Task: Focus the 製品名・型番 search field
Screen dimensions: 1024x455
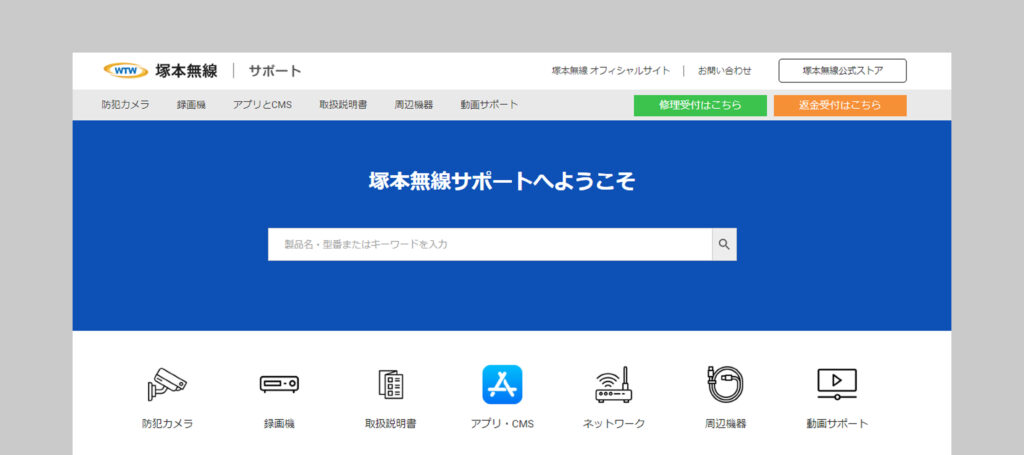Action: (490, 244)
